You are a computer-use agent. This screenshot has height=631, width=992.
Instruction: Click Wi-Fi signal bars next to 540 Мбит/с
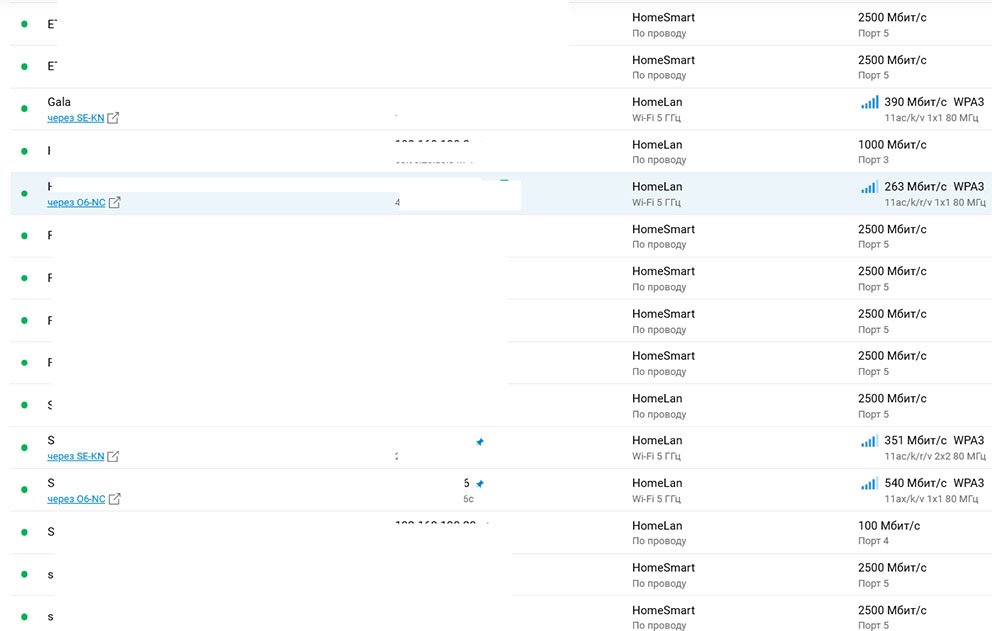(x=869, y=483)
